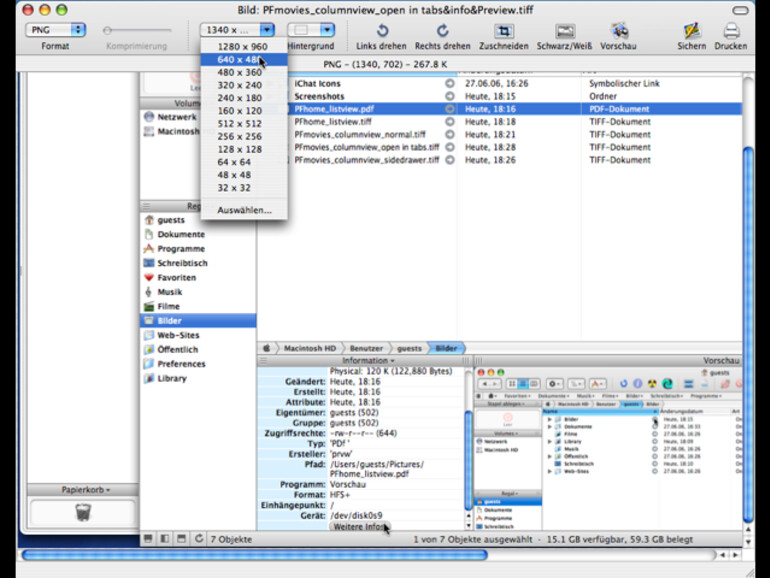Choose 640 x 480 from size menu
Screen dimensions: 770x578
(x=240, y=59)
